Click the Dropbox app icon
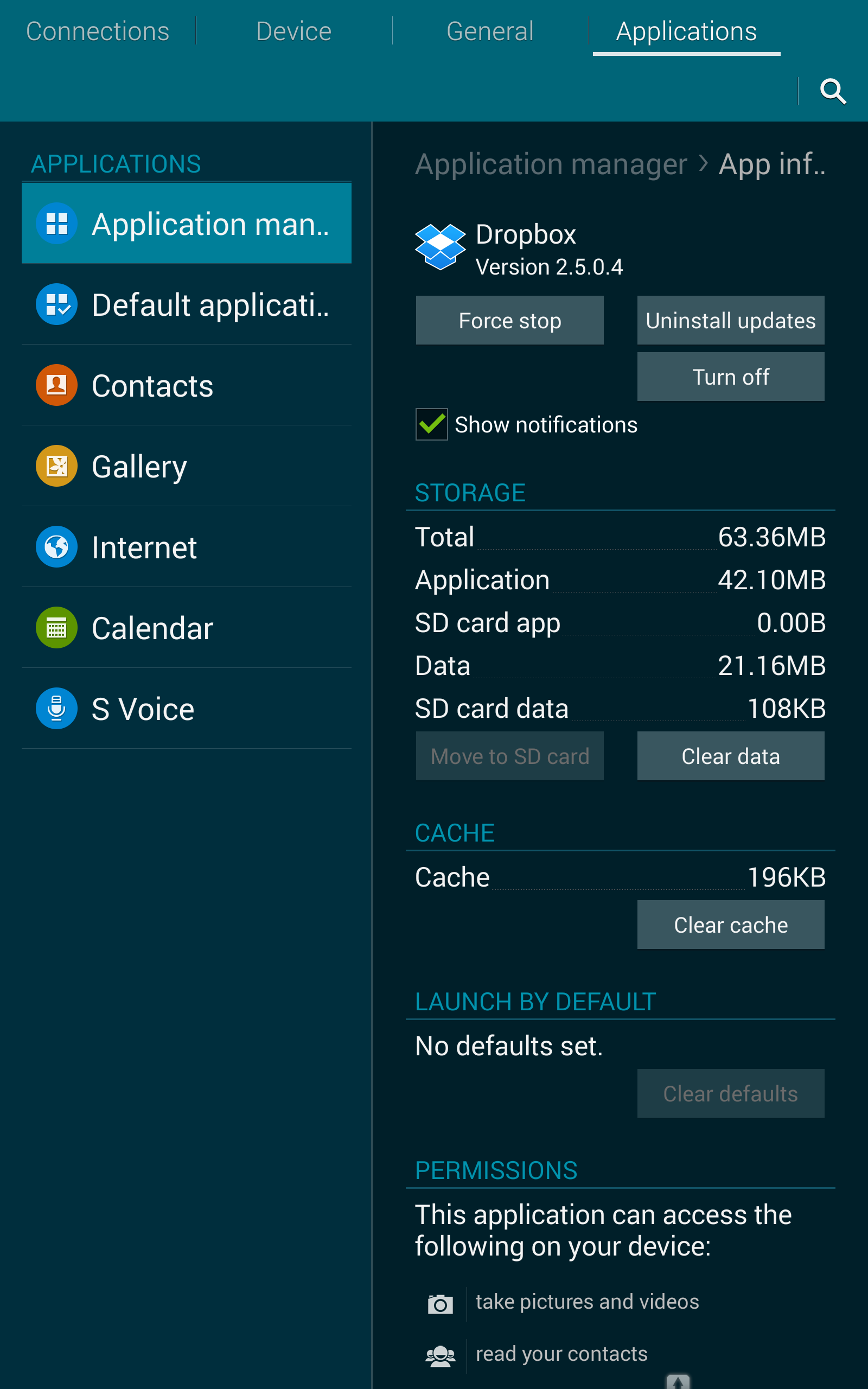 tap(440, 247)
